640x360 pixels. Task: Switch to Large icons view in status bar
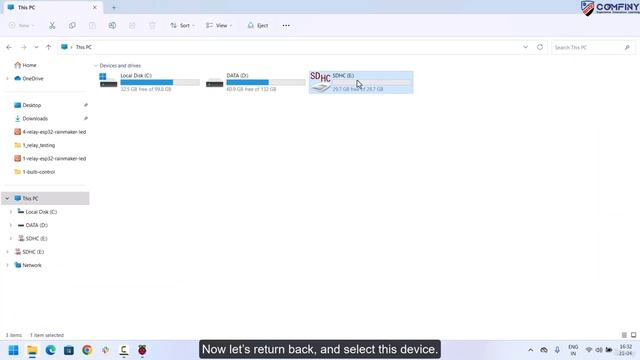633,335
